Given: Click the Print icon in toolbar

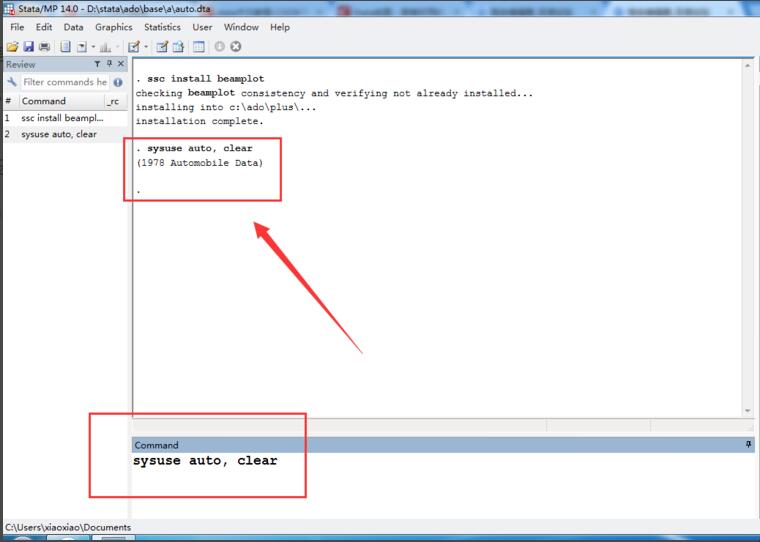Looking at the screenshot, I should [x=45, y=47].
